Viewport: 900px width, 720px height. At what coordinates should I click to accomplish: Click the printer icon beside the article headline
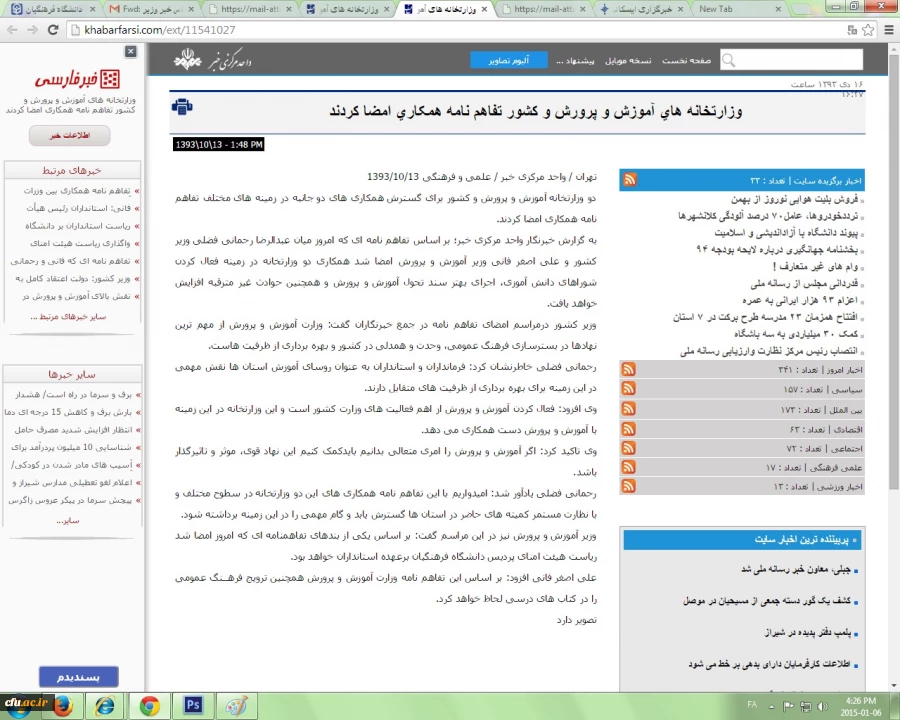(x=181, y=107)
